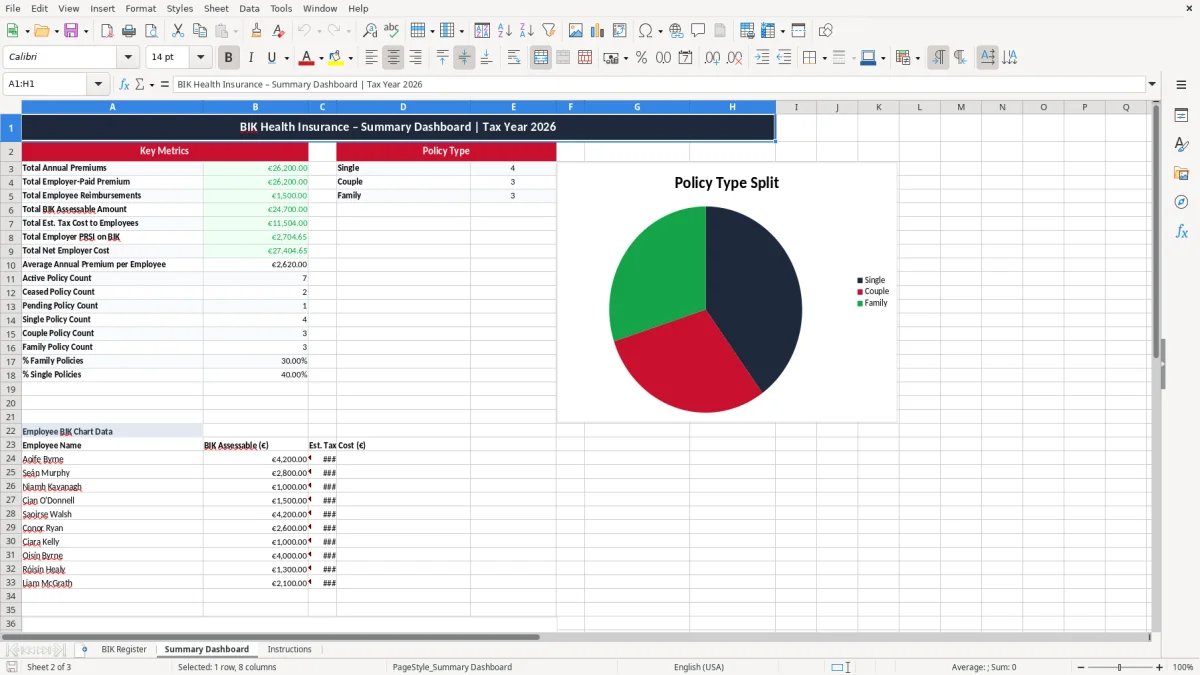Open the Open document dropdown arrow
This screenshot has width=1200, height=675.
(x=55, y=31)
